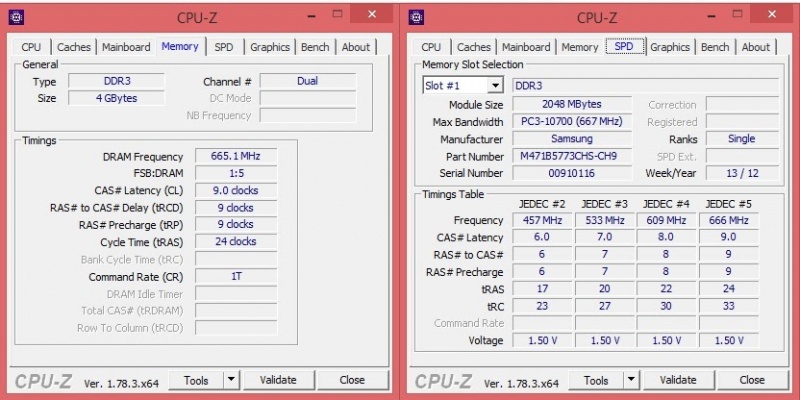800x400 pixels.
Task: Click the CPU-Z app icon in right window titlebar
Action: pyautogui.click(x=416, y=17)
